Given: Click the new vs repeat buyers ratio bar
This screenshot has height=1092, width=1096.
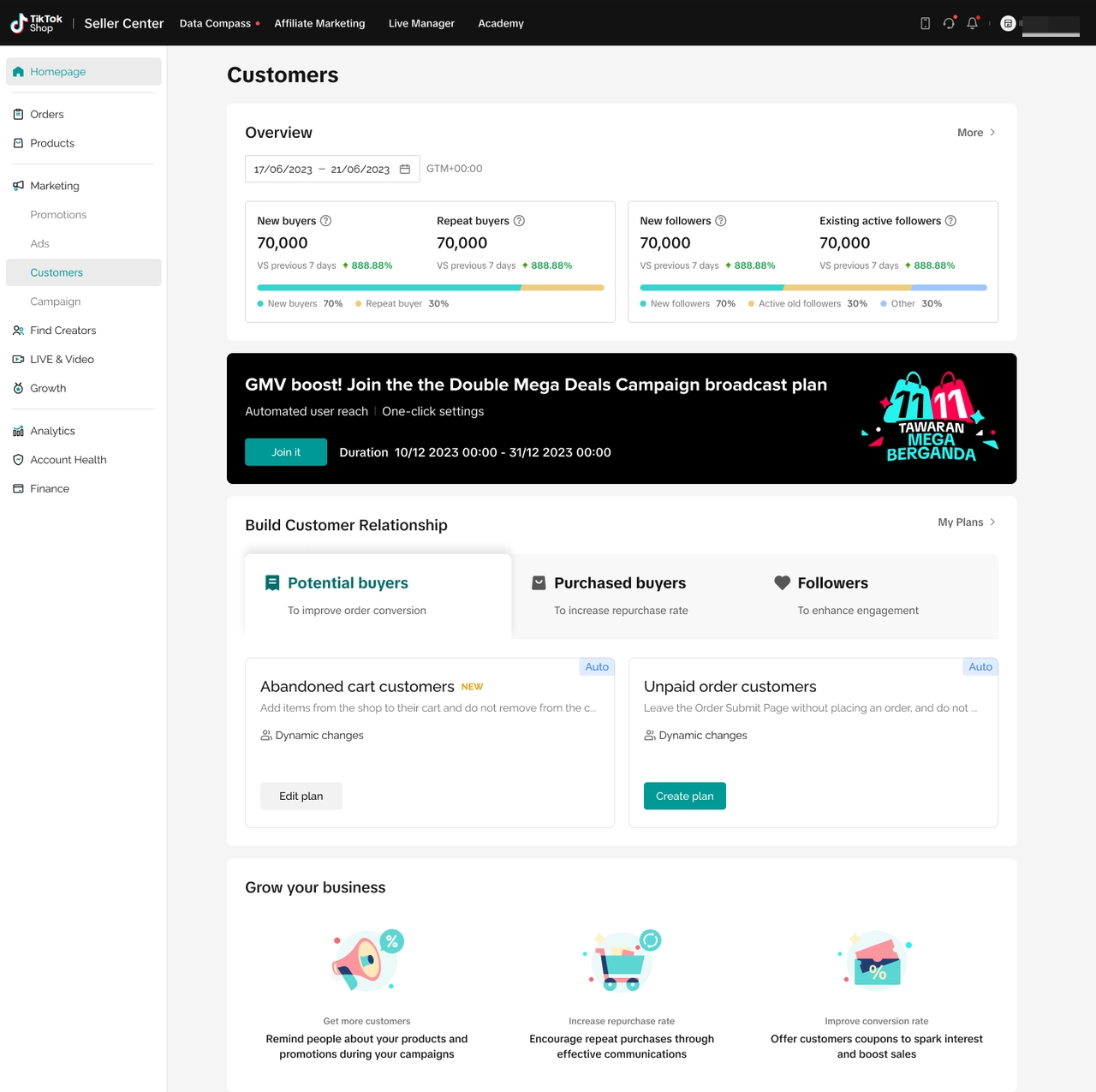Looking at the screenshot, I should pos(431,288).
